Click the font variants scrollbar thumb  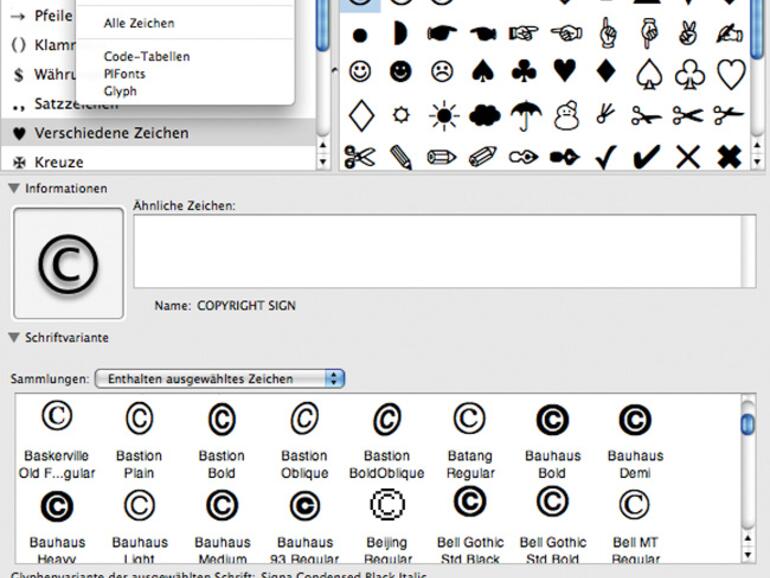pos(747,424)
